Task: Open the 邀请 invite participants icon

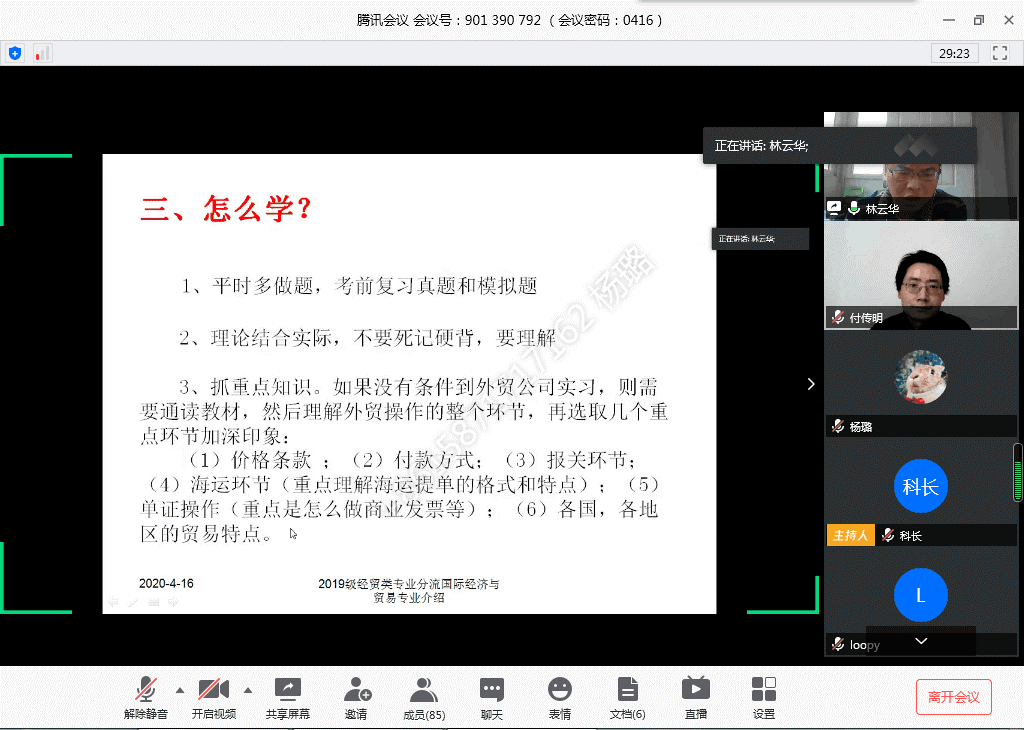Action: (x=356, y=689)
